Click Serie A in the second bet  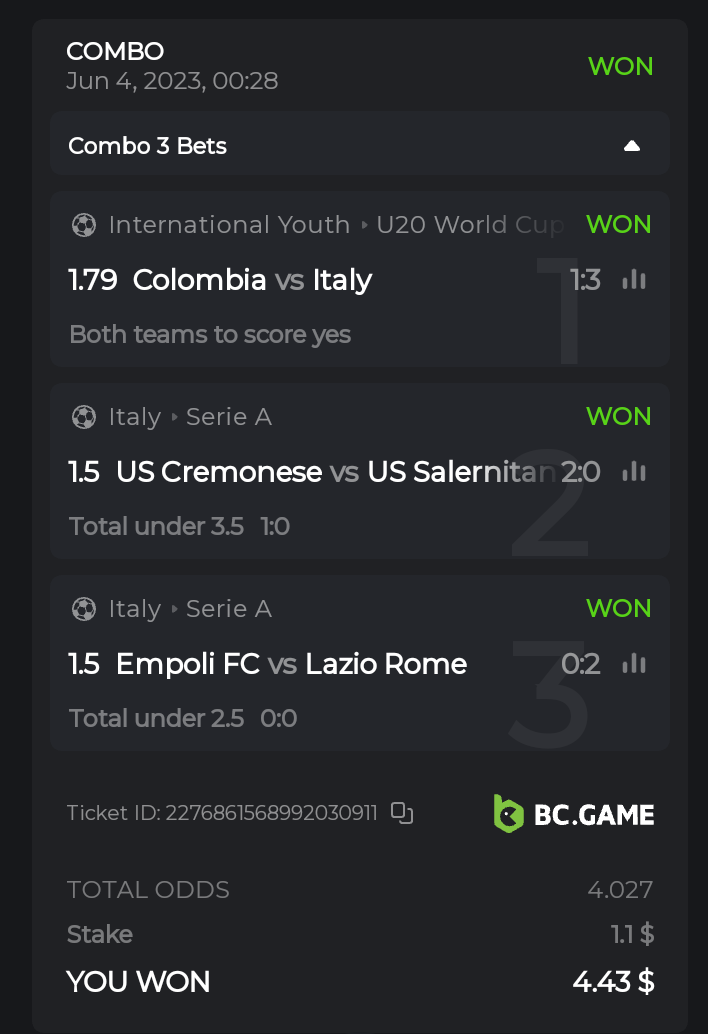tap(229, 417)
